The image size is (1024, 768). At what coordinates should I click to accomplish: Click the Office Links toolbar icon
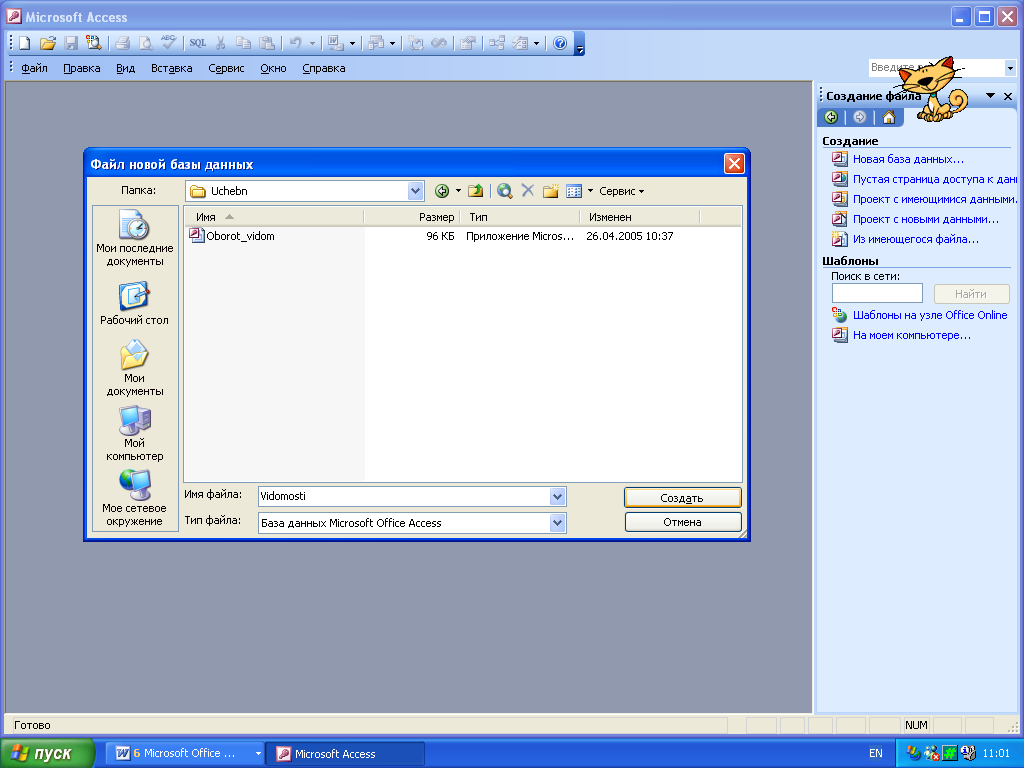pyautogui.click(x=336, y=44)
